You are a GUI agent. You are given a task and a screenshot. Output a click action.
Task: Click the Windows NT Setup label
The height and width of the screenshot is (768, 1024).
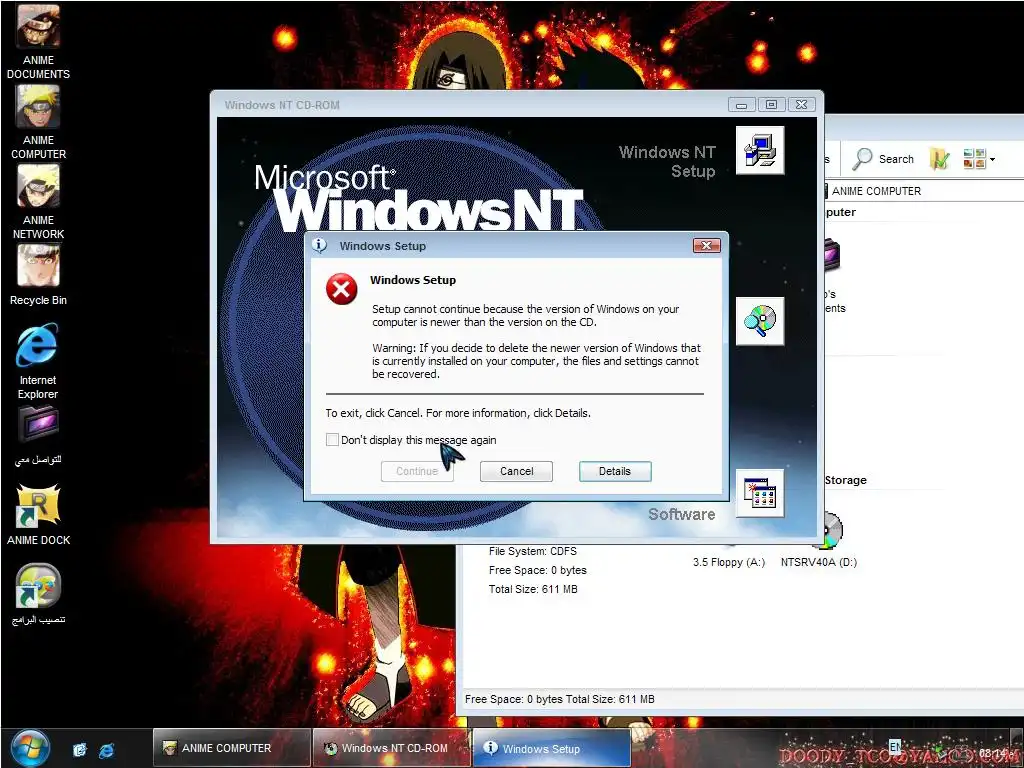pyautogui.click(x=667, y=161)
